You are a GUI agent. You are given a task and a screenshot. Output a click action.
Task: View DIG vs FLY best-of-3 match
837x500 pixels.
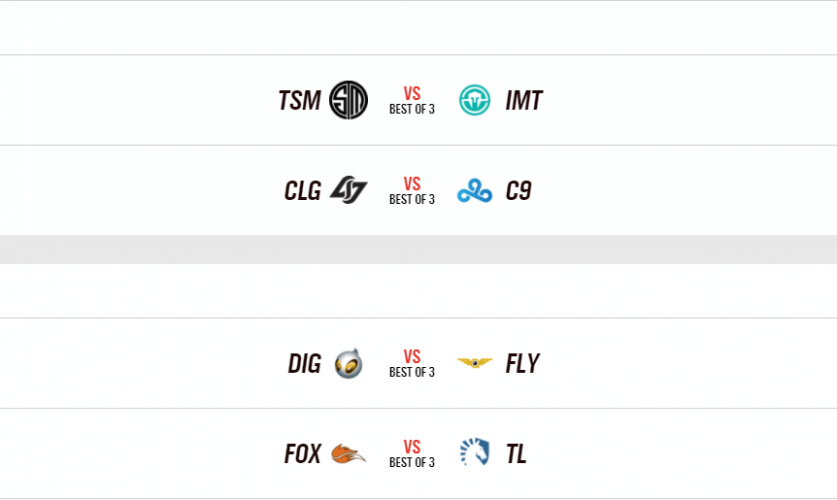[x=412, y=363]
